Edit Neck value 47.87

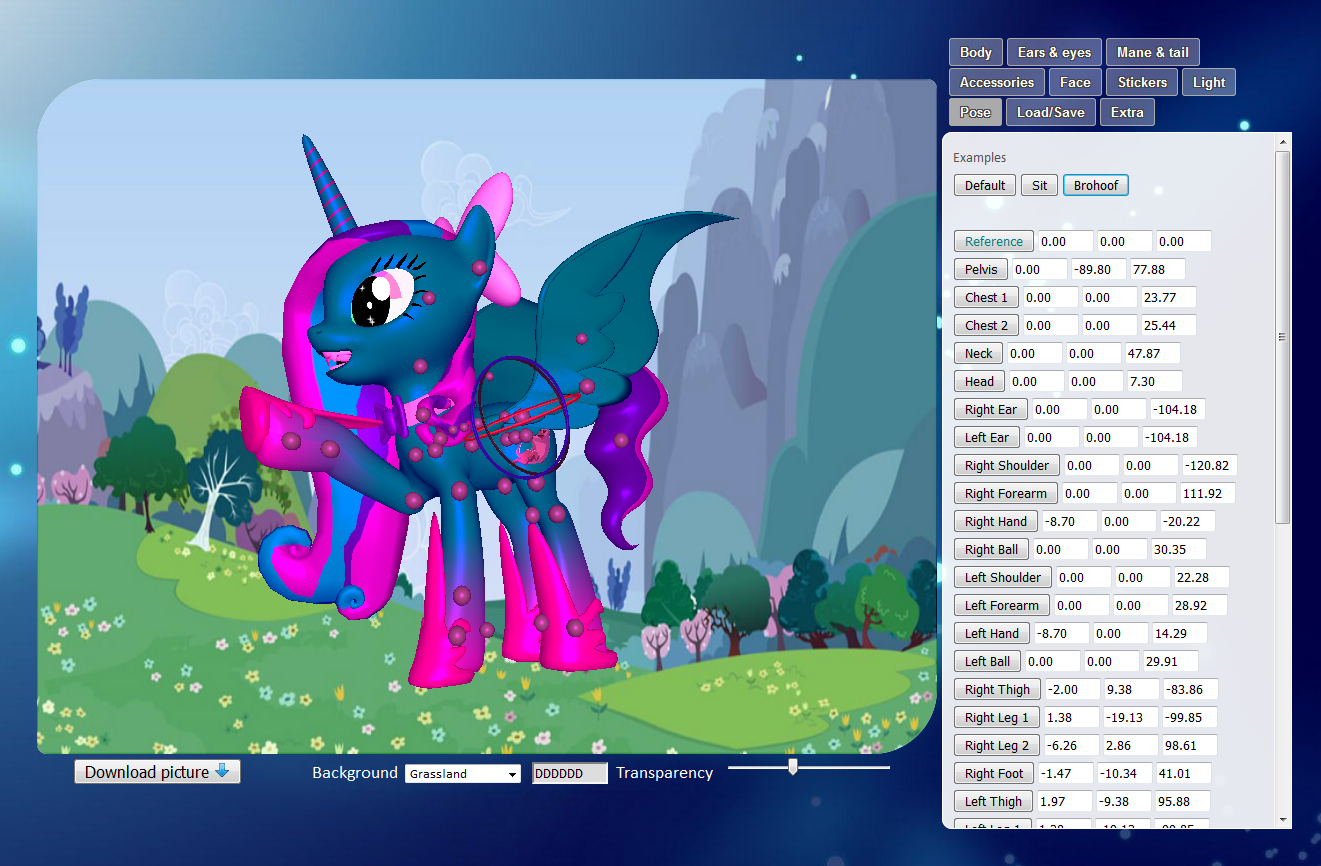(x=1152, y=353)
